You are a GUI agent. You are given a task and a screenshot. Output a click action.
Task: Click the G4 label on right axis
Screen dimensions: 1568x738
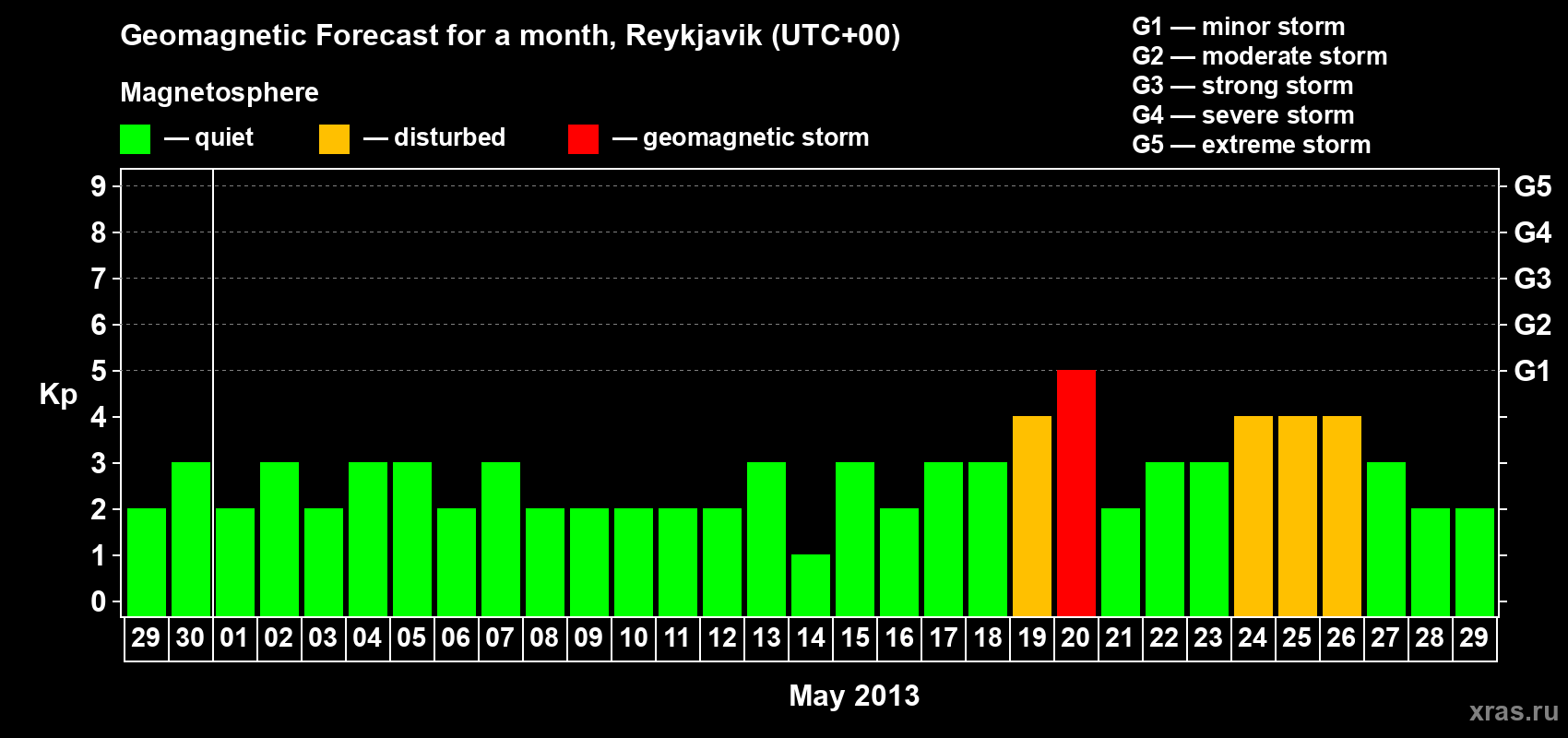[x=1532, y=232]
